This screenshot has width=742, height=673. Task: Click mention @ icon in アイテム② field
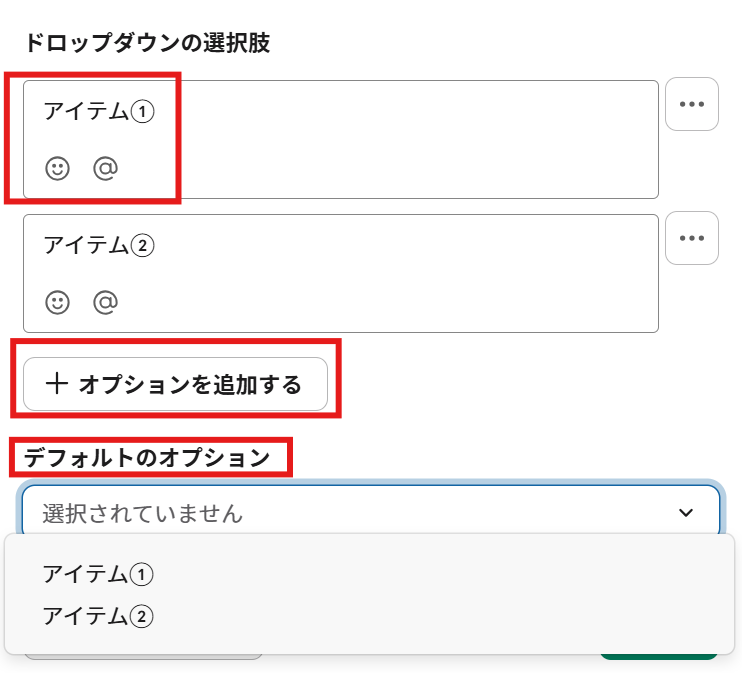pyautogui.click(x=105, y=302)
